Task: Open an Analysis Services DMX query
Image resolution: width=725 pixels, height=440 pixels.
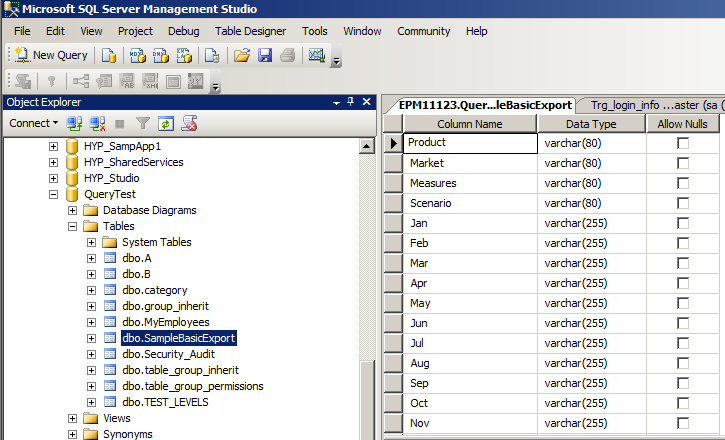Action: 160,55
